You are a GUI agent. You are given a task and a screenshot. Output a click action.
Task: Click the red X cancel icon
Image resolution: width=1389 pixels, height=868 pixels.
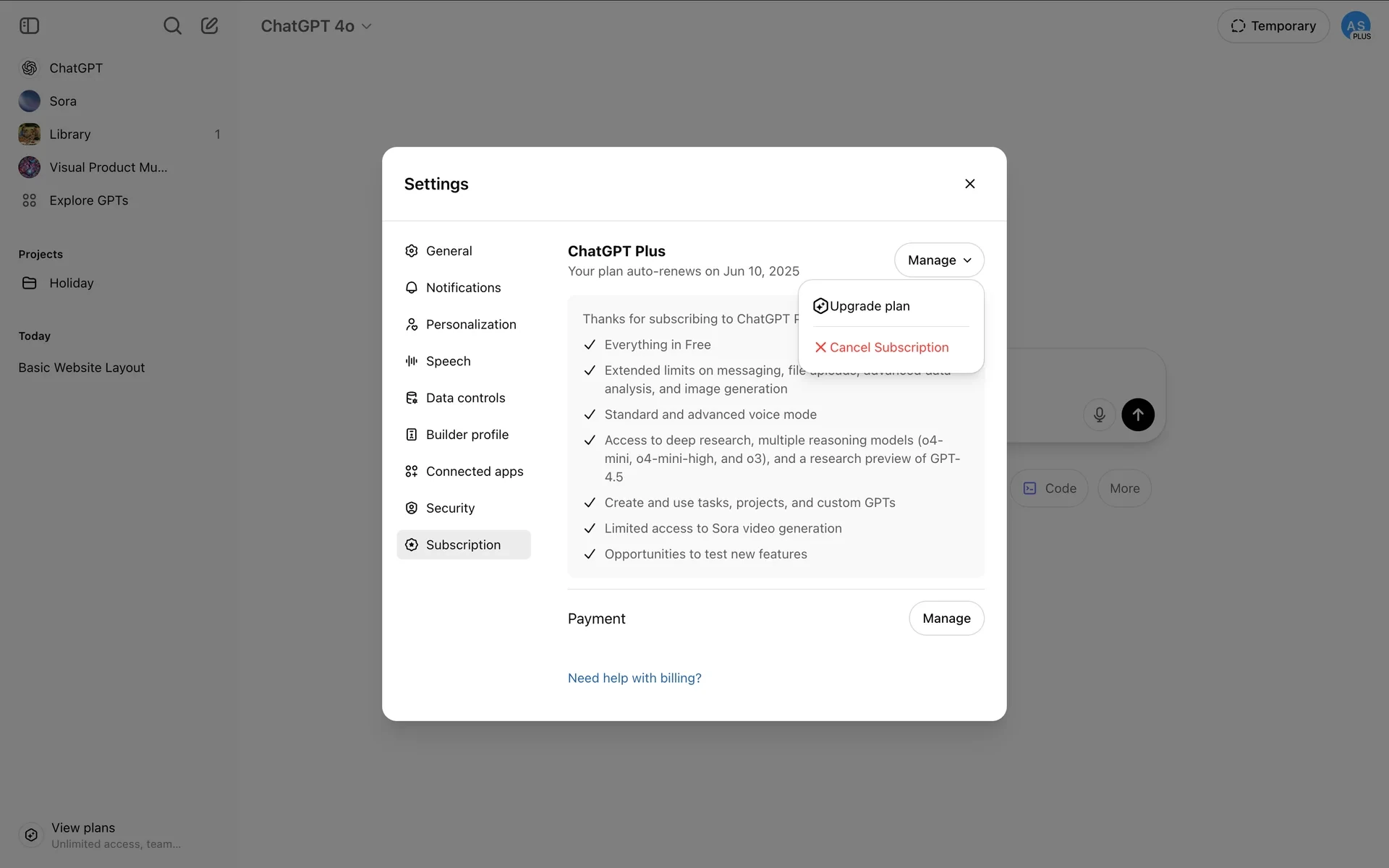[820, 347]
